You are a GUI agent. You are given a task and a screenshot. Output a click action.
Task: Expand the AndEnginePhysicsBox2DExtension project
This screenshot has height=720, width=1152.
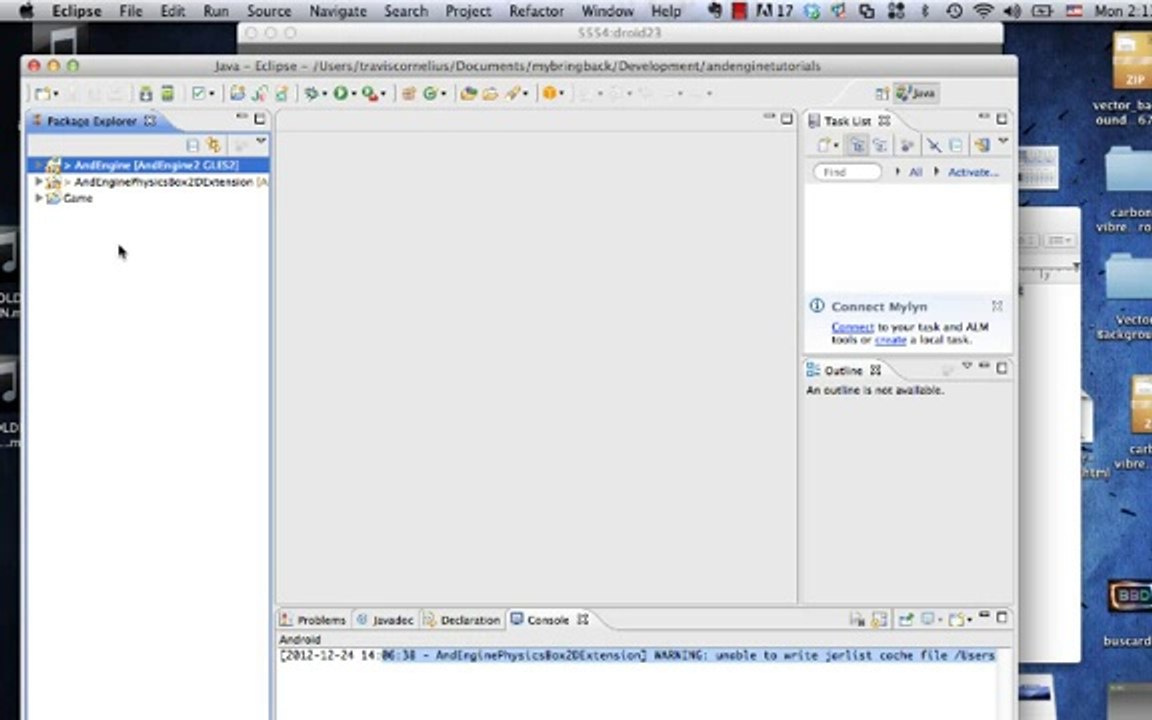(x=38, y=181)
